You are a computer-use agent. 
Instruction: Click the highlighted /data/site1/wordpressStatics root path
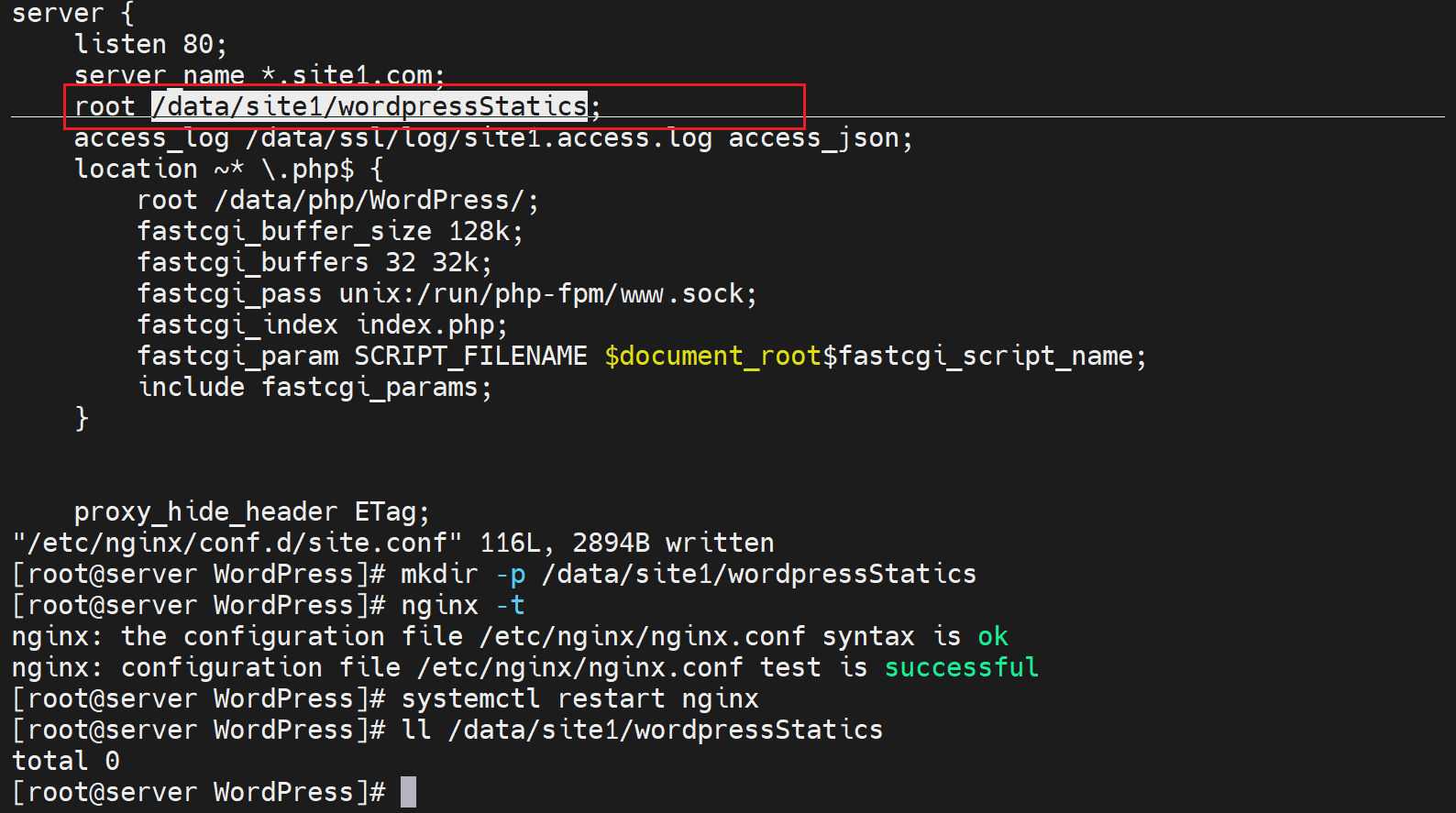point(369,107)
